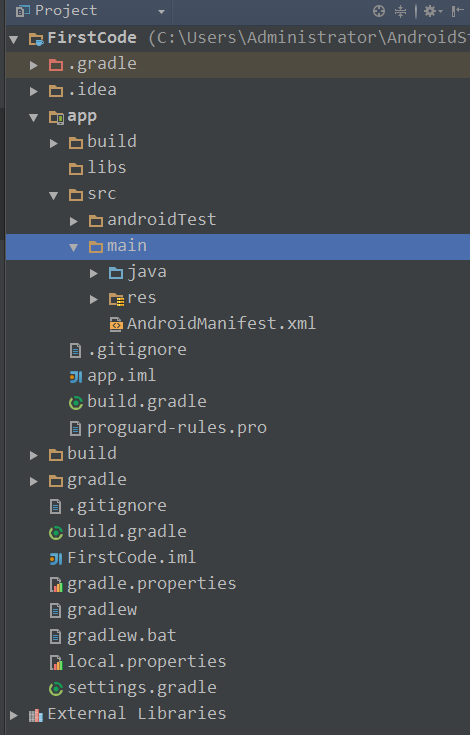Screen dimensions: 470x735
Task: Click the scroll from source crosshair icon
Action: 379,11
